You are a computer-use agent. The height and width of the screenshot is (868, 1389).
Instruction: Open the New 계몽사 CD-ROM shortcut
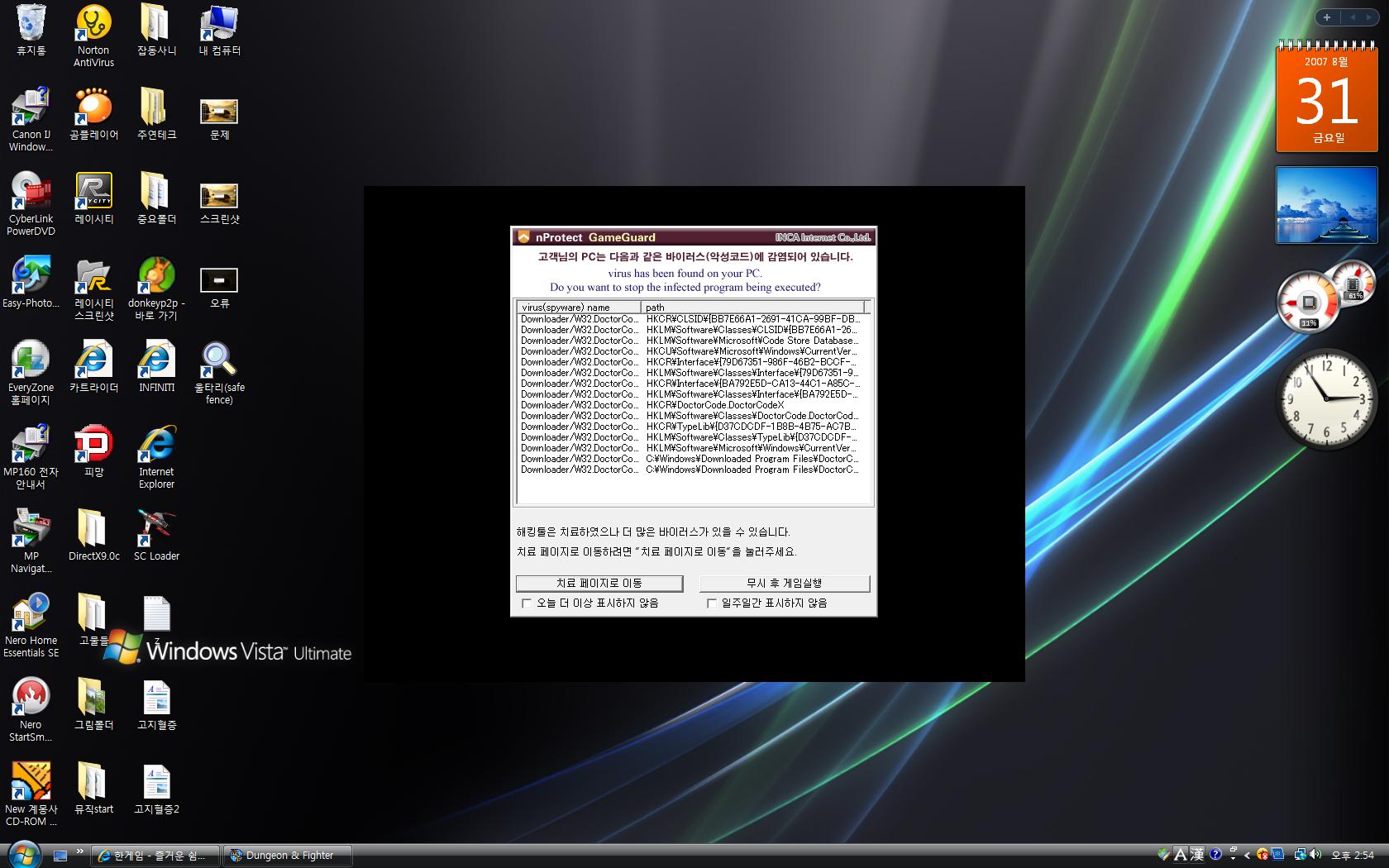pos(31,794)
